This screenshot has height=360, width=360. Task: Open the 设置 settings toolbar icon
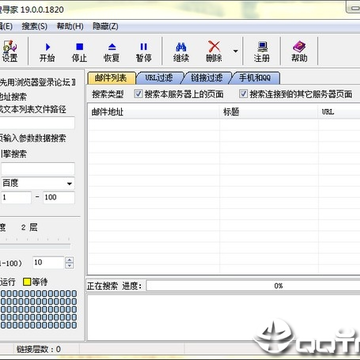pos(10,52)
